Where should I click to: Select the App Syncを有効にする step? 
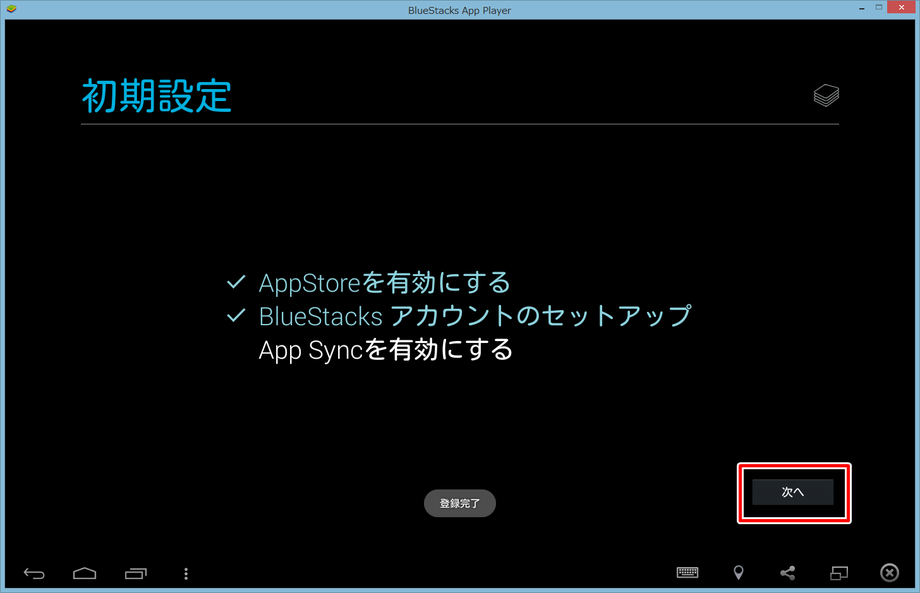click(385, 350)
